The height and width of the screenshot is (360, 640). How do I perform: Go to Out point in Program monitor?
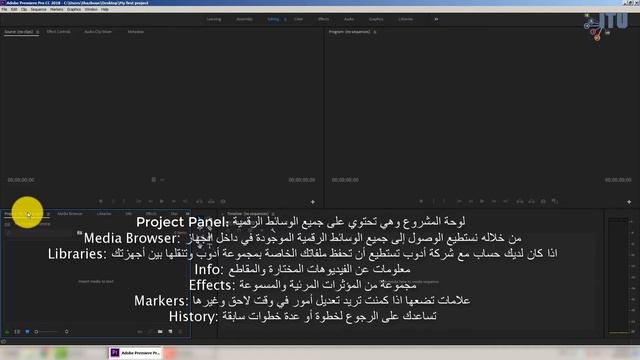click(x=506, y=201)
